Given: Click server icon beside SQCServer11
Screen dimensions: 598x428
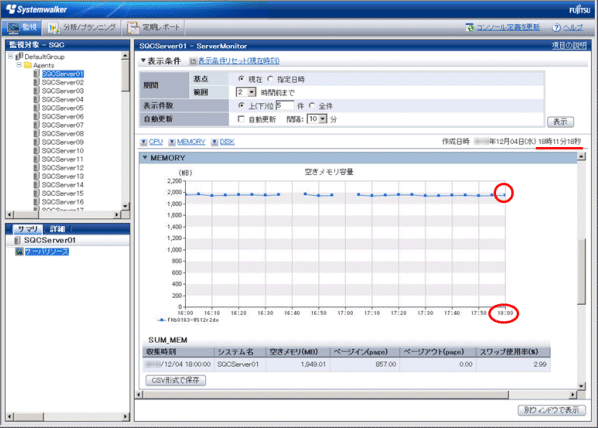Looking at the screenshot, I should [36, 159].
